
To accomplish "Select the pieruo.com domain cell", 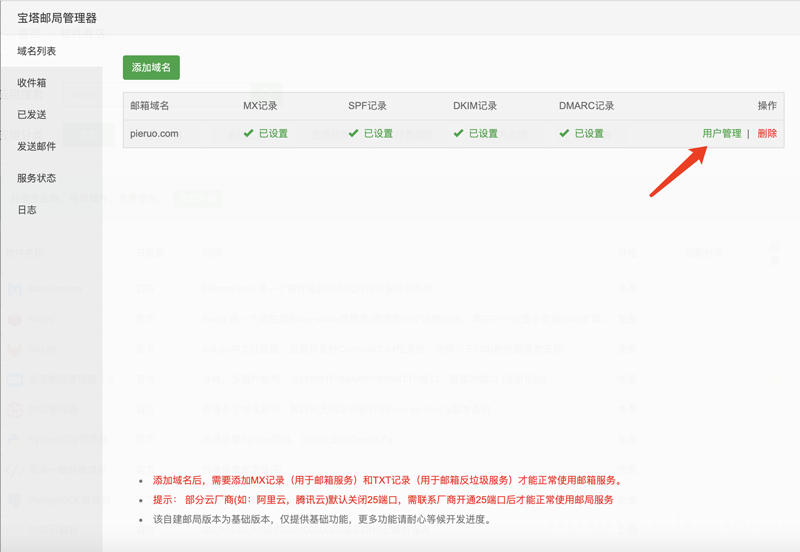I will click(155, 134).
